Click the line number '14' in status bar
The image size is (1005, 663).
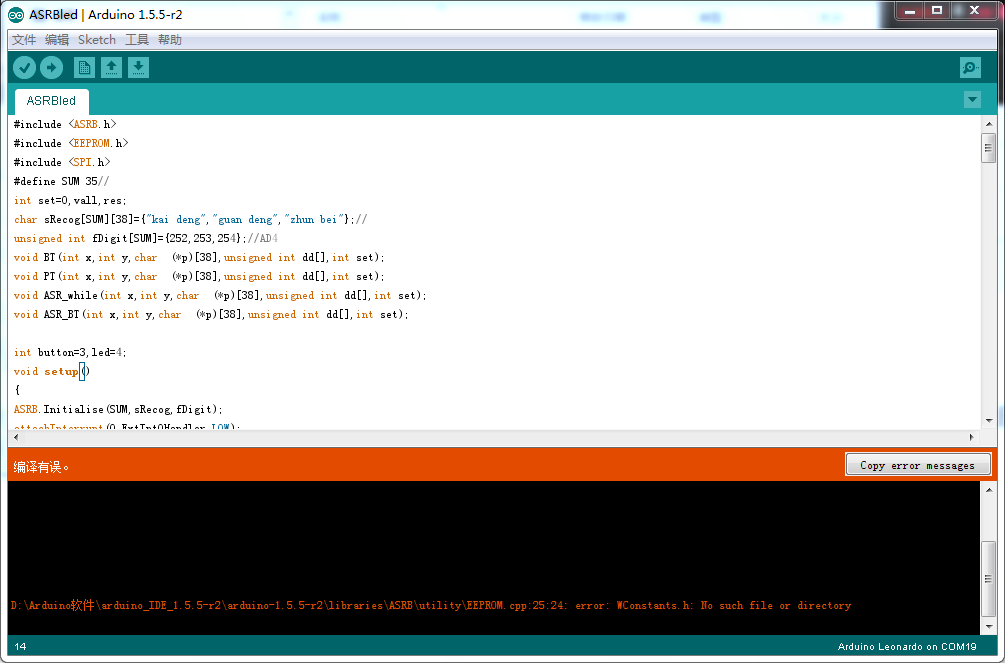coord(21,646)
